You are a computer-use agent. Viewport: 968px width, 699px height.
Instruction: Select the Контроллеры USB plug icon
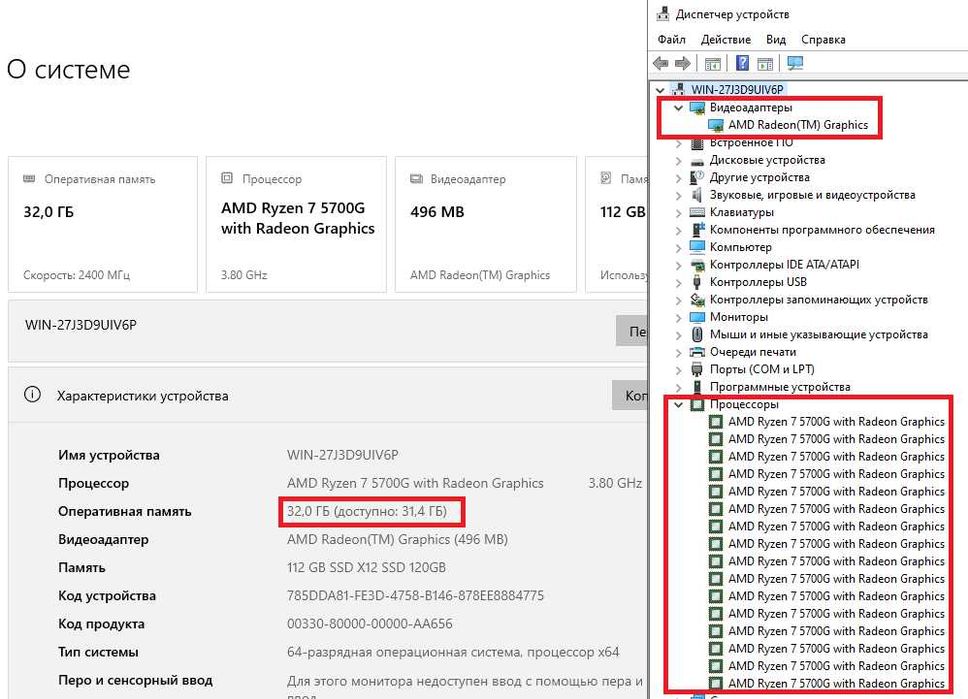point(697,282)
